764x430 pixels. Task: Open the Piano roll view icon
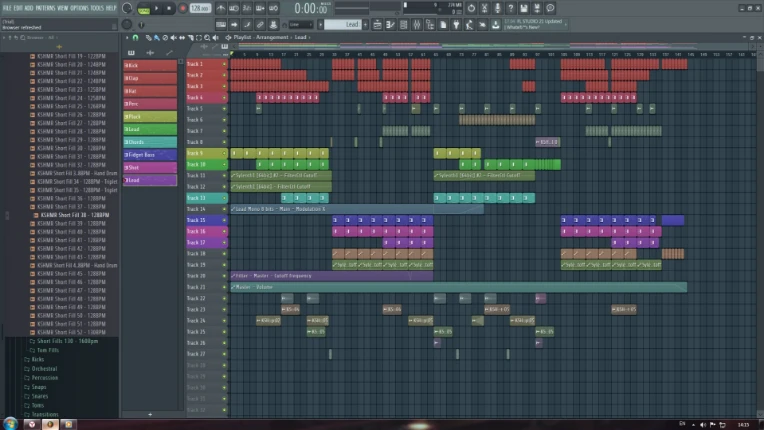tap(390, 24)
